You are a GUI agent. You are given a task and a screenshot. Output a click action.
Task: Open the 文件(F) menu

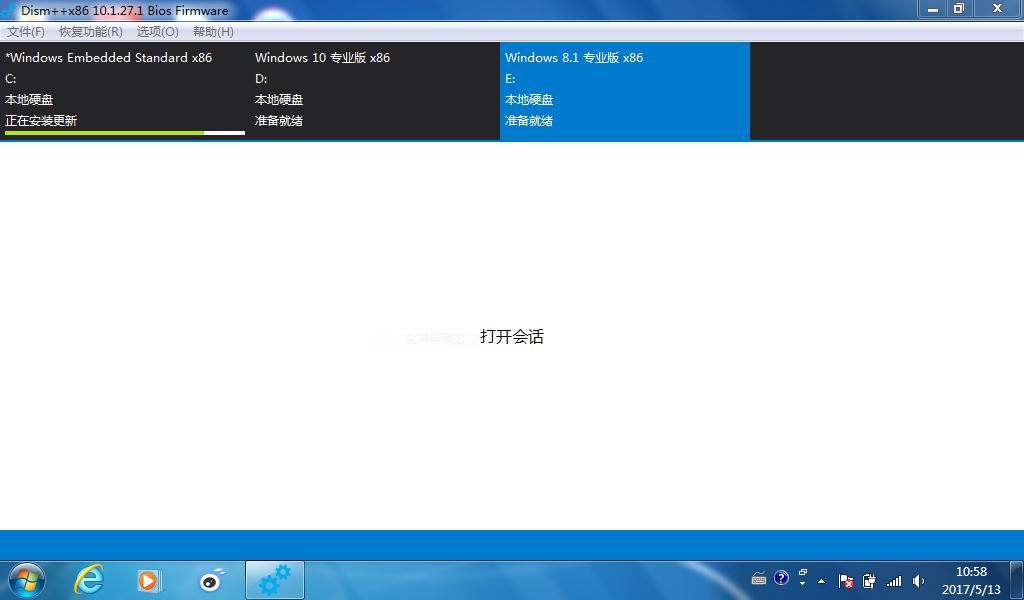pos(25,31)
